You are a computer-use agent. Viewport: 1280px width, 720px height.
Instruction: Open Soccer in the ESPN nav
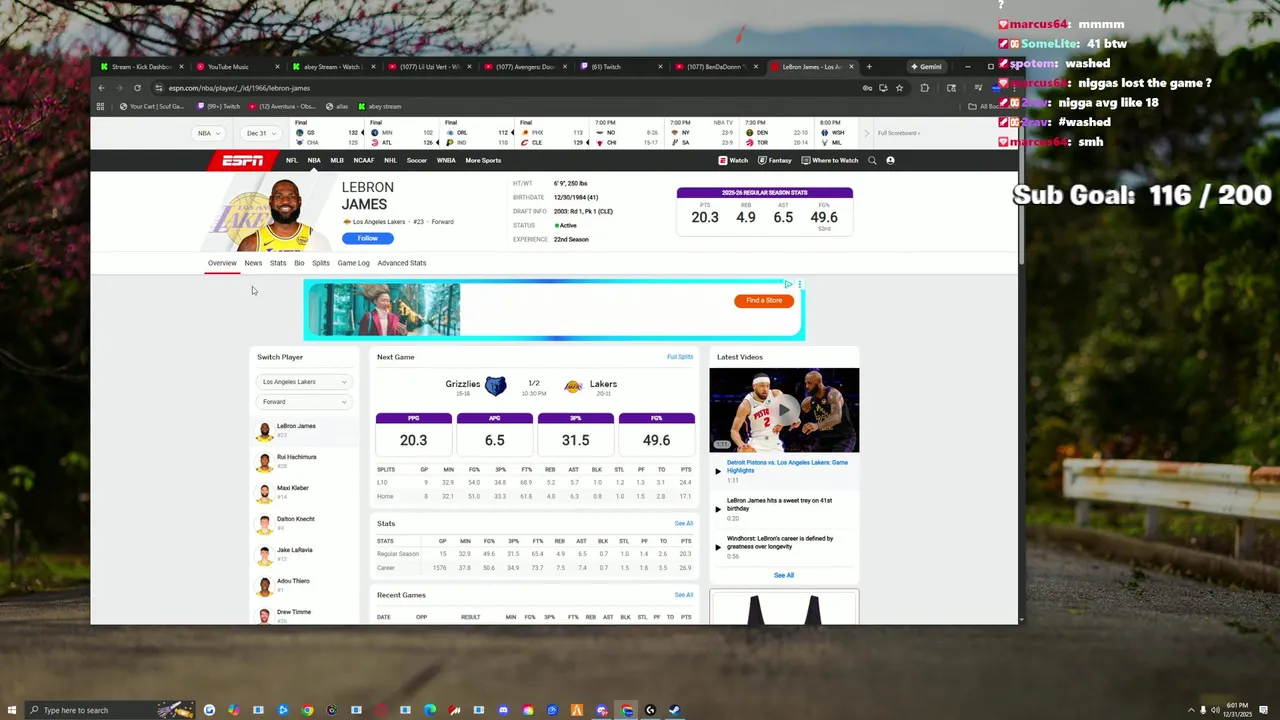click(417, 160)
